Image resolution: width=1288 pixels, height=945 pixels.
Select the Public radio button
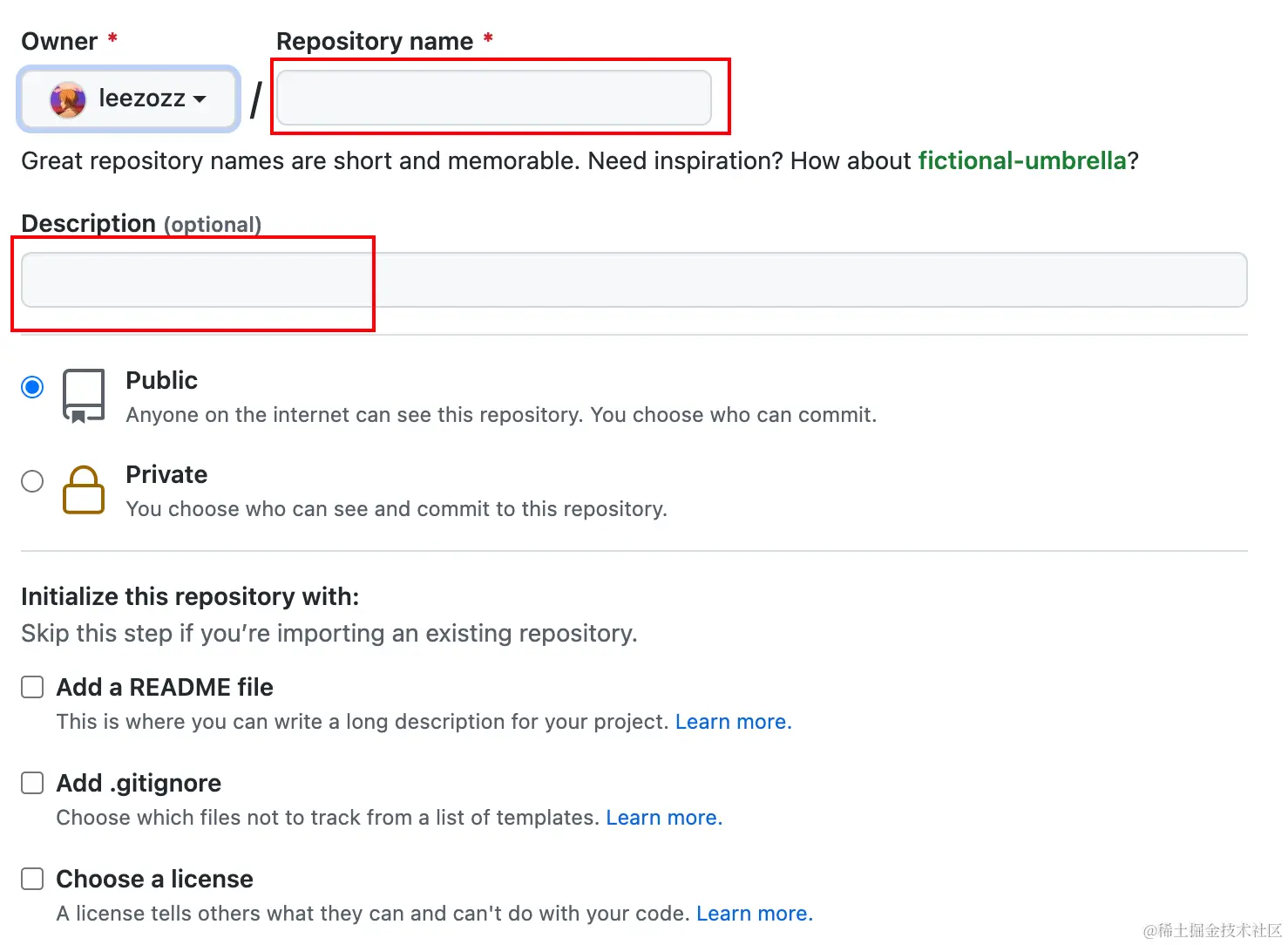32,387
